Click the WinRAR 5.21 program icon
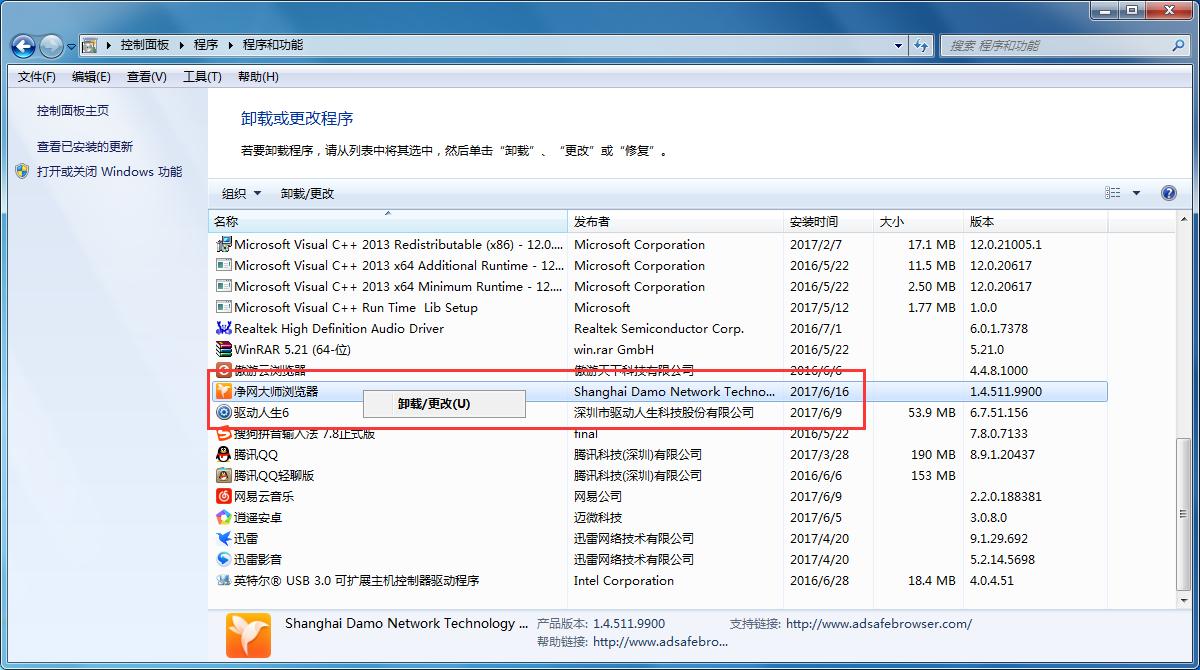The image size is (1200, 670). tap(224, 350)
